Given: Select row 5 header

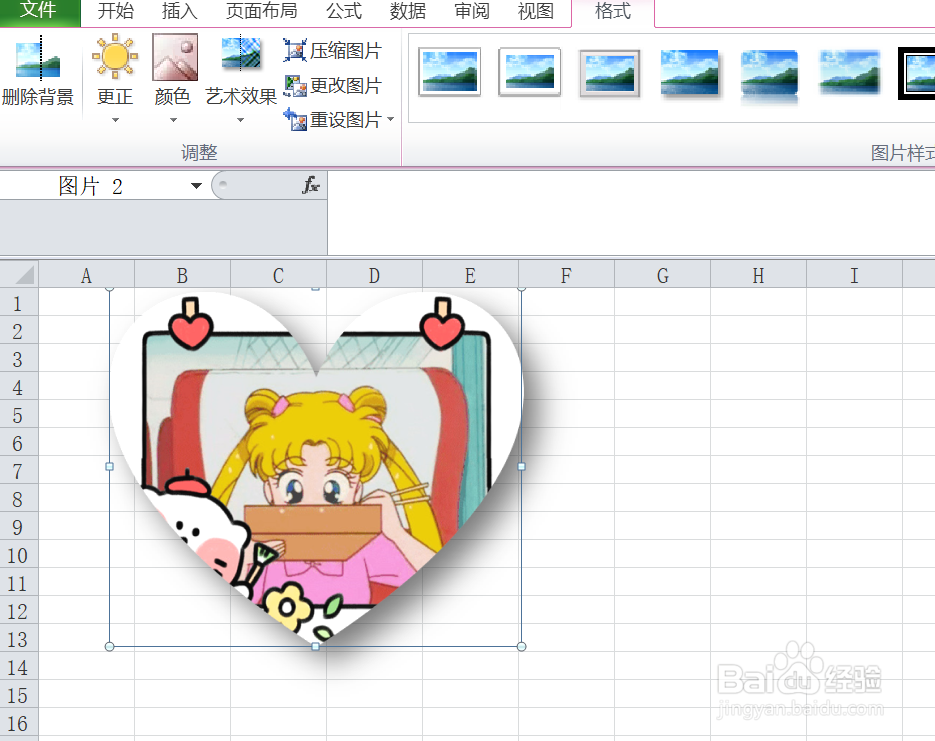Looking at the screenshot, I should pyautogui.click(x=18, y=415).
